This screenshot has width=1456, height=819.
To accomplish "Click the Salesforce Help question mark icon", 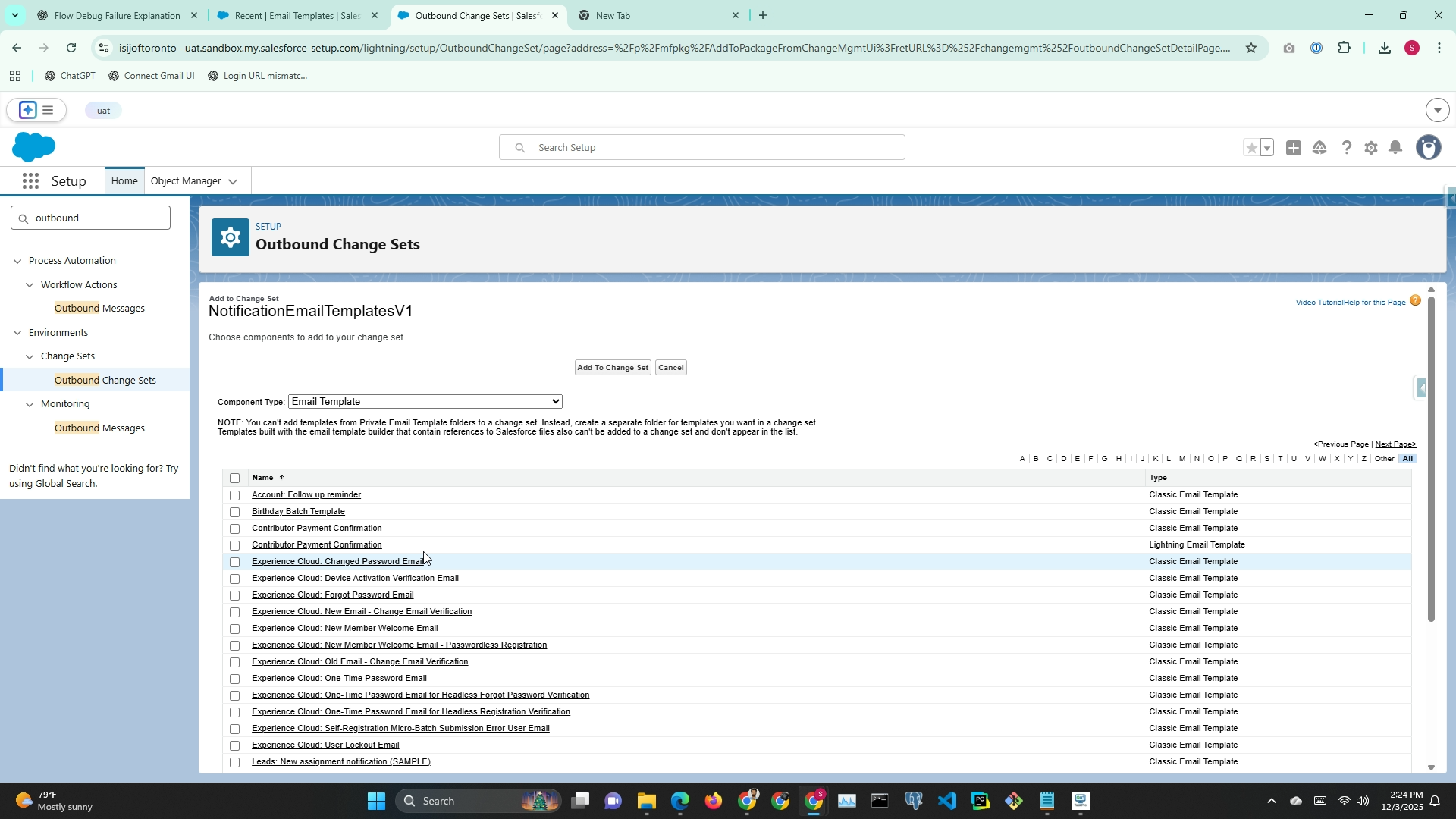I will point(1346,148).
